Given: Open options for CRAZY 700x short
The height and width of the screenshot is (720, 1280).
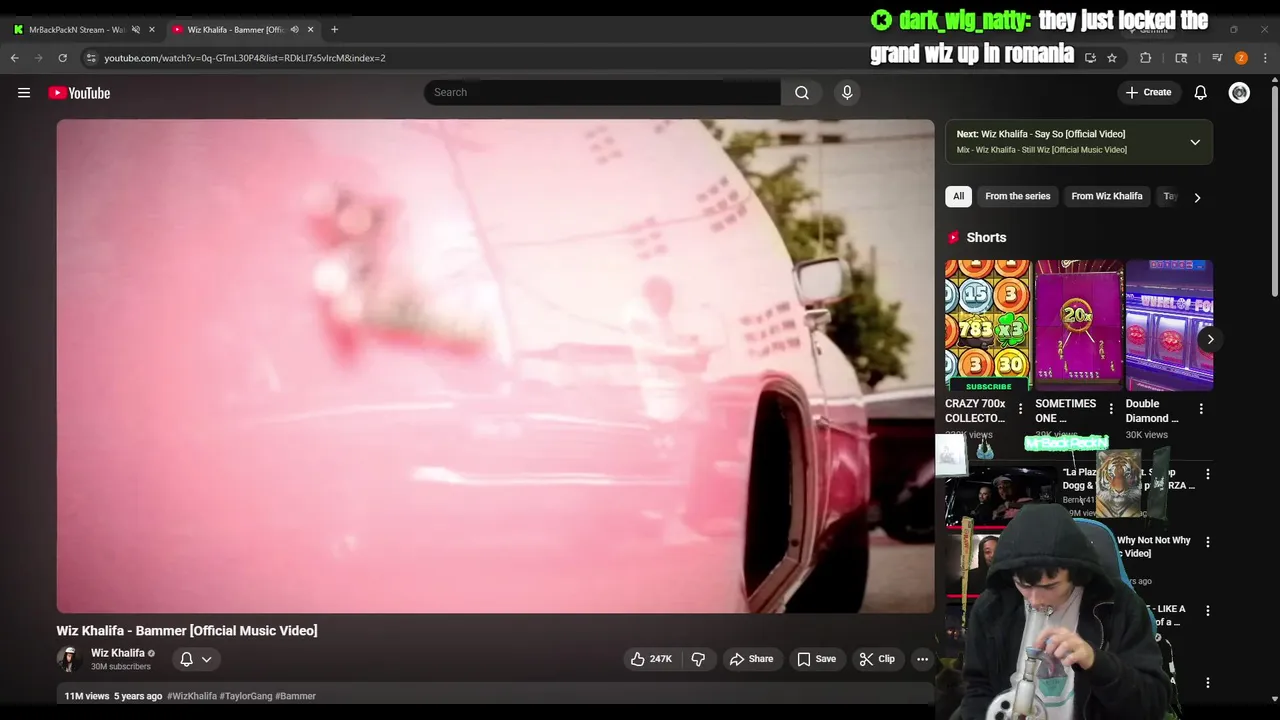Looking at the screenshot, I should pos(1020,409).
